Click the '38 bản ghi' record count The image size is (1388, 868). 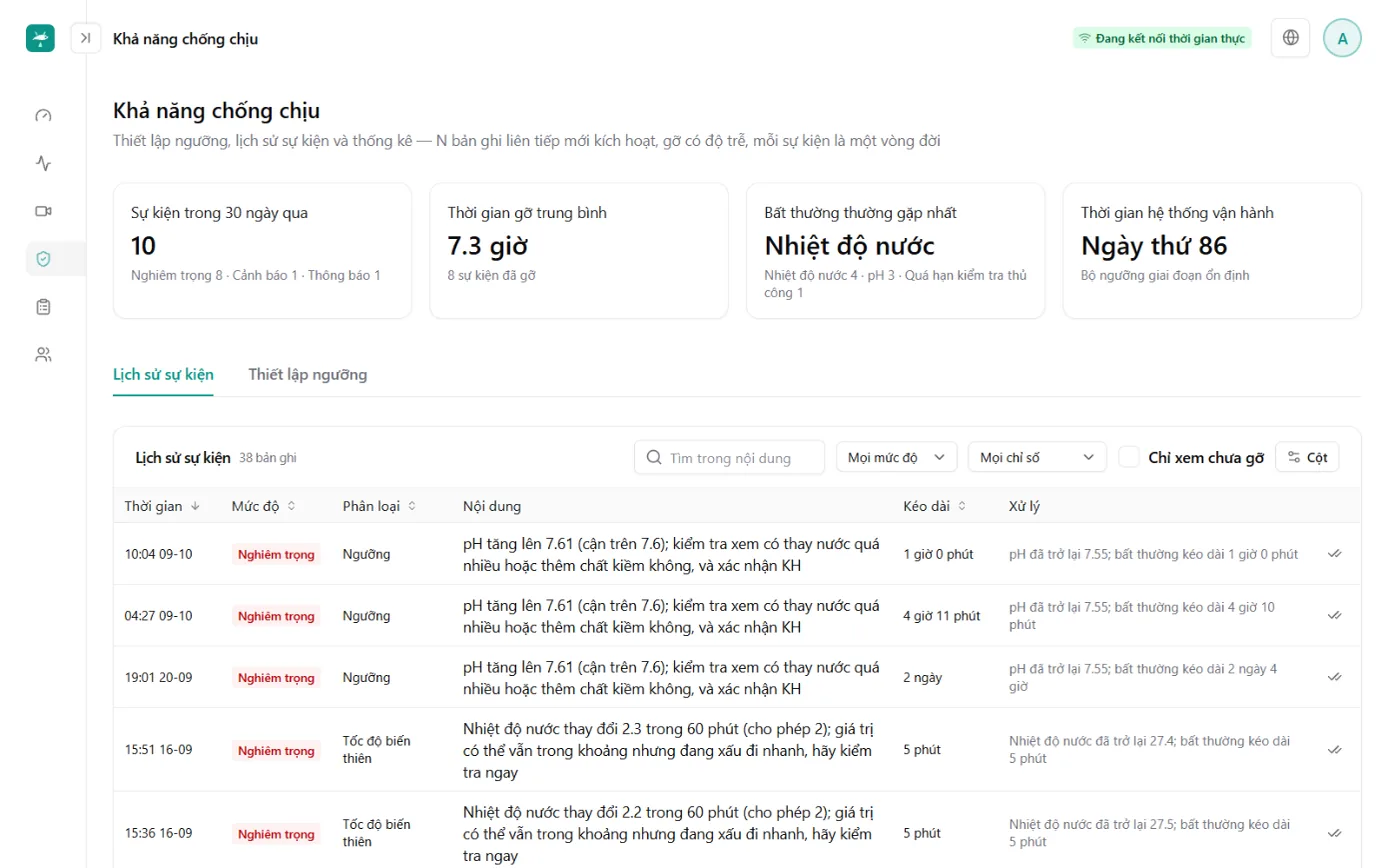268,458
